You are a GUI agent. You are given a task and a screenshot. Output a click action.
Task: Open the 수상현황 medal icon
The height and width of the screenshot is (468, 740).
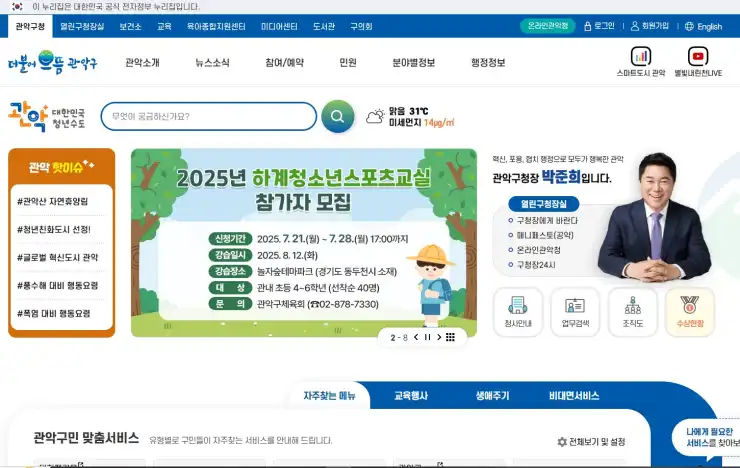(690, 312)
